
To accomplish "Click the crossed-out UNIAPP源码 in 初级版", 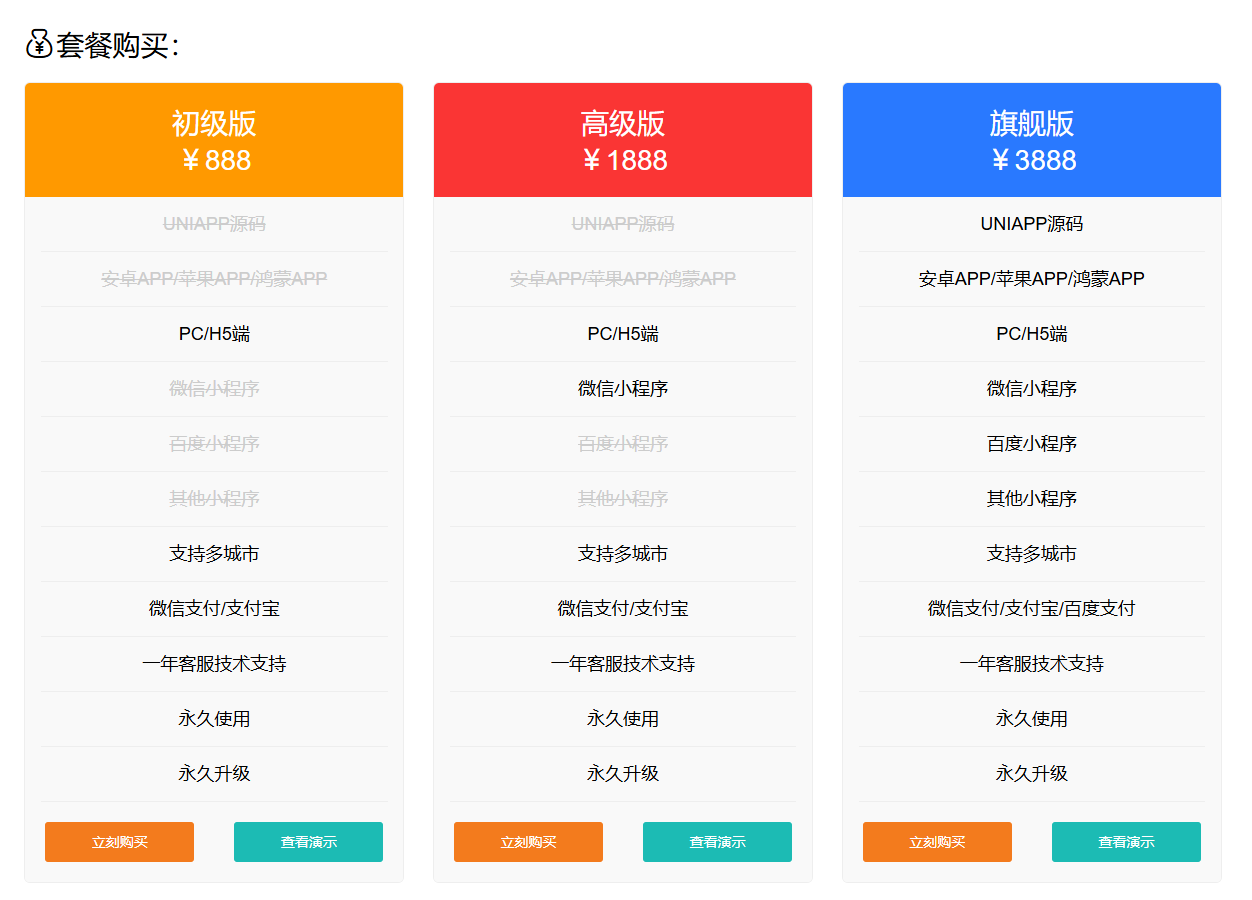I will click(214, 224).
